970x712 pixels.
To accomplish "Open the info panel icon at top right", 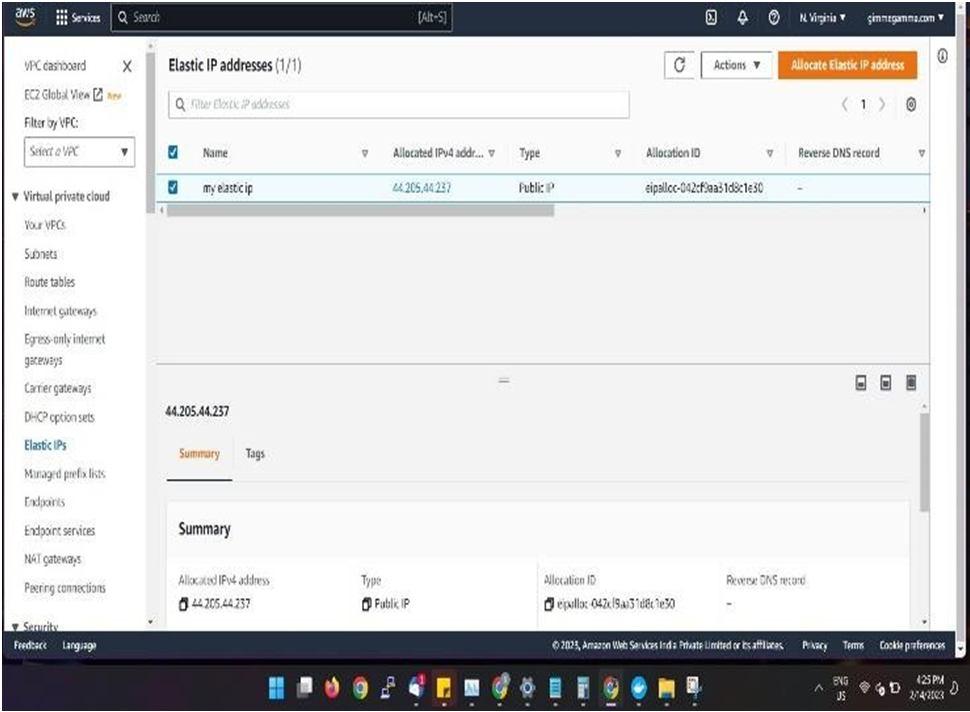I will click(x=942, y=56).
